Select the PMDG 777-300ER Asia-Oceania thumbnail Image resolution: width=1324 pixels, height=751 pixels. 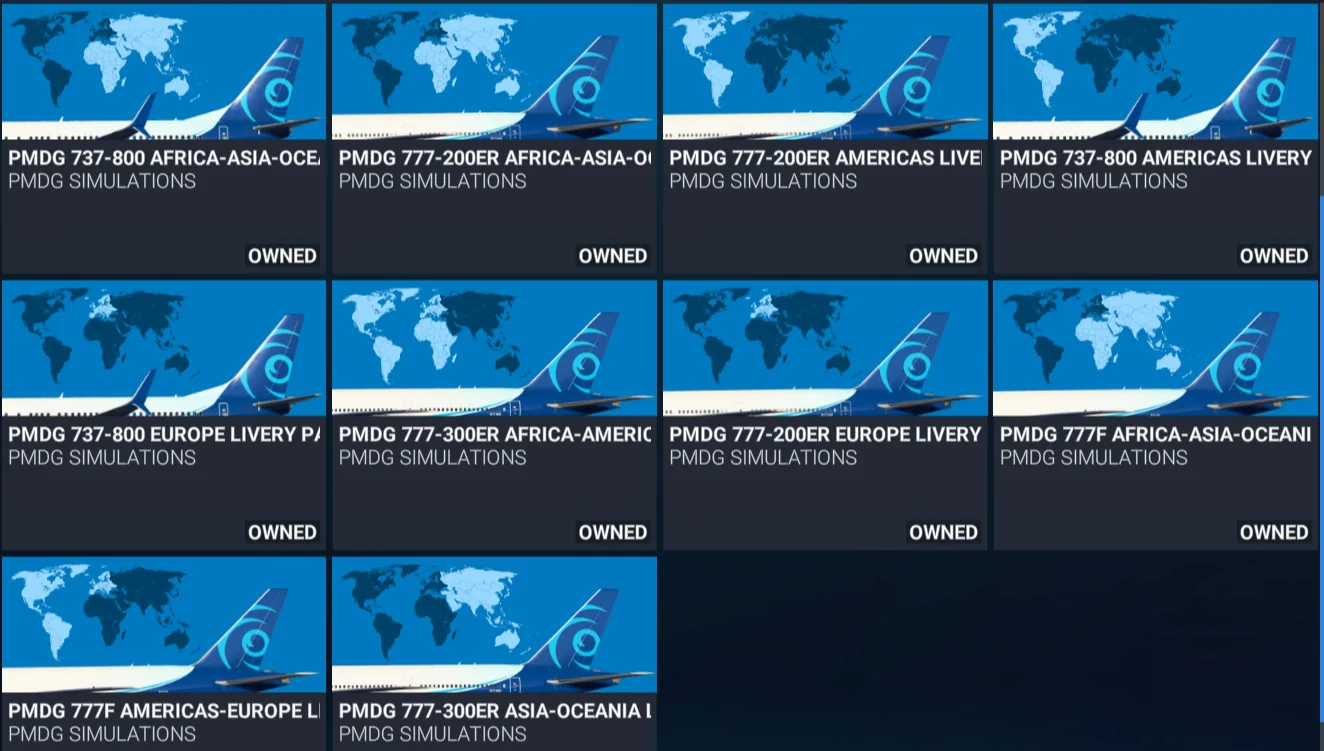pyautogui.click(x=494, y=625)
